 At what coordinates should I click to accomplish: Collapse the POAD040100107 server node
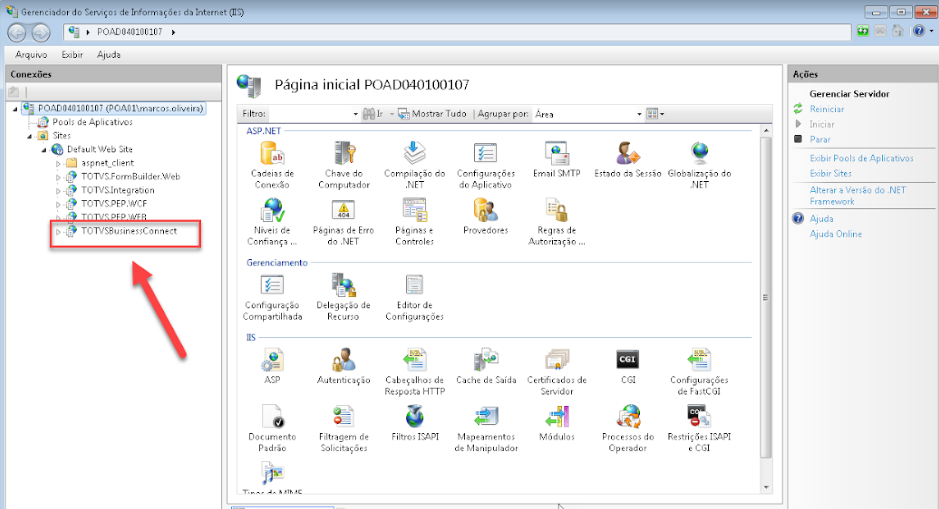(15, 109)
